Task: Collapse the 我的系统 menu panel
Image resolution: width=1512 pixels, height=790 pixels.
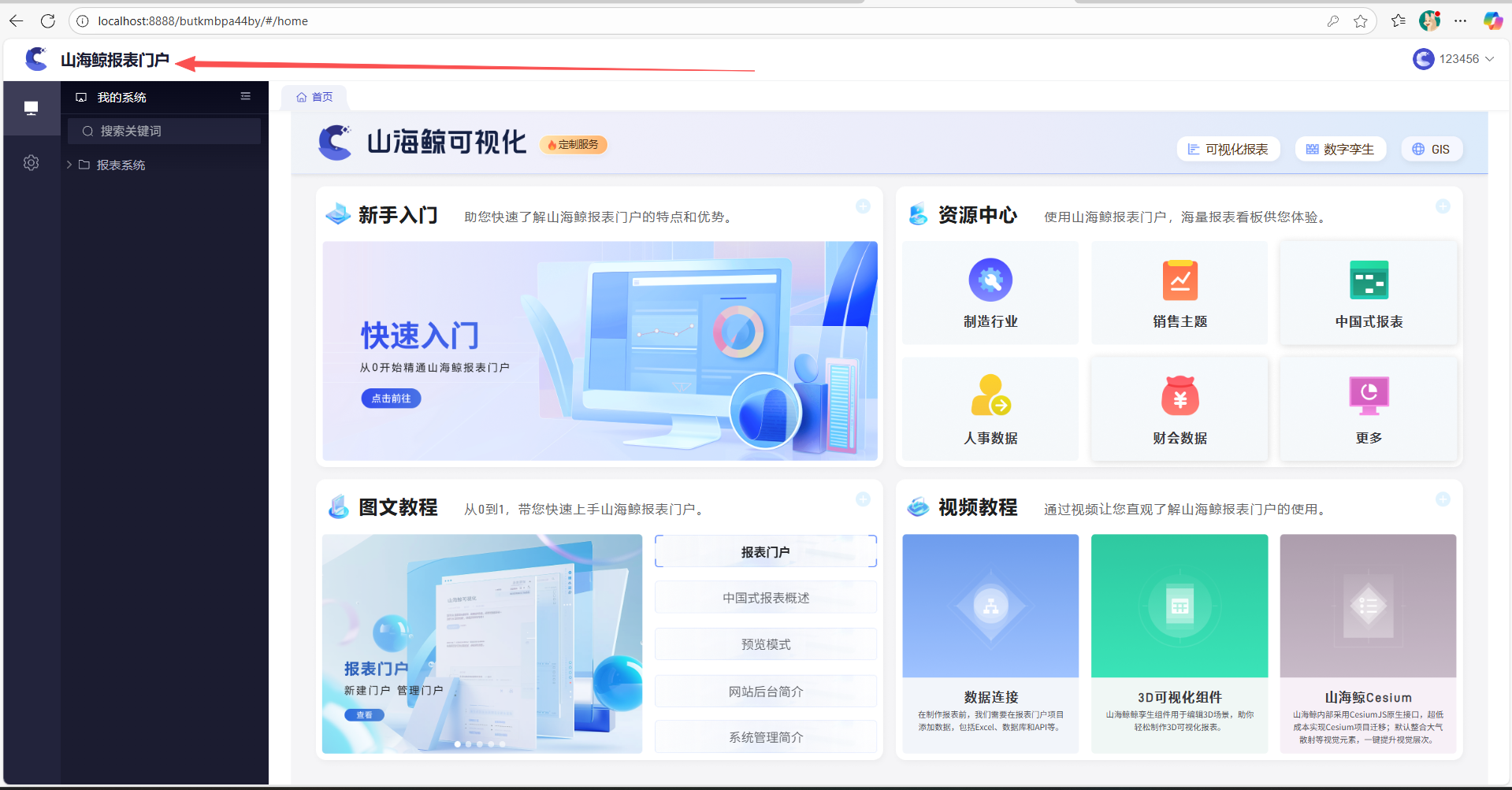Action: tap(245, 96)
